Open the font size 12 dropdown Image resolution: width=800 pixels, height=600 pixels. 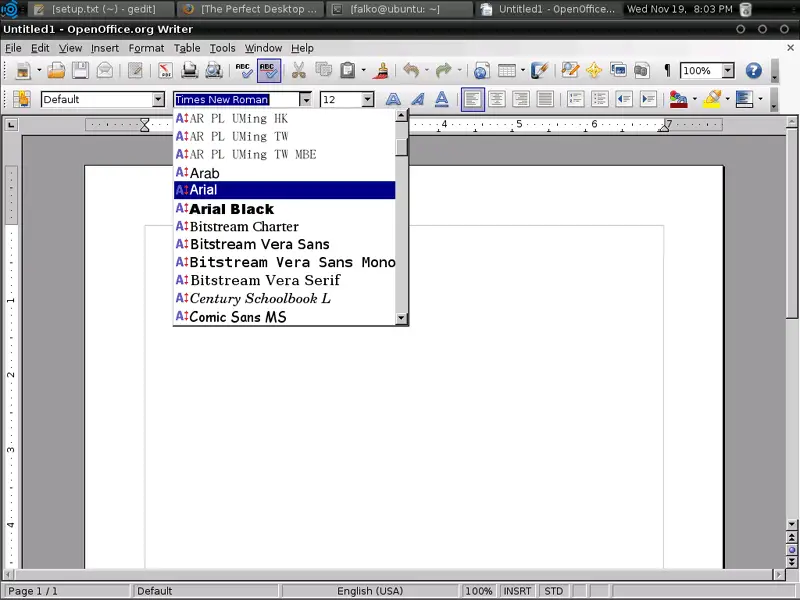click(367, 99)
